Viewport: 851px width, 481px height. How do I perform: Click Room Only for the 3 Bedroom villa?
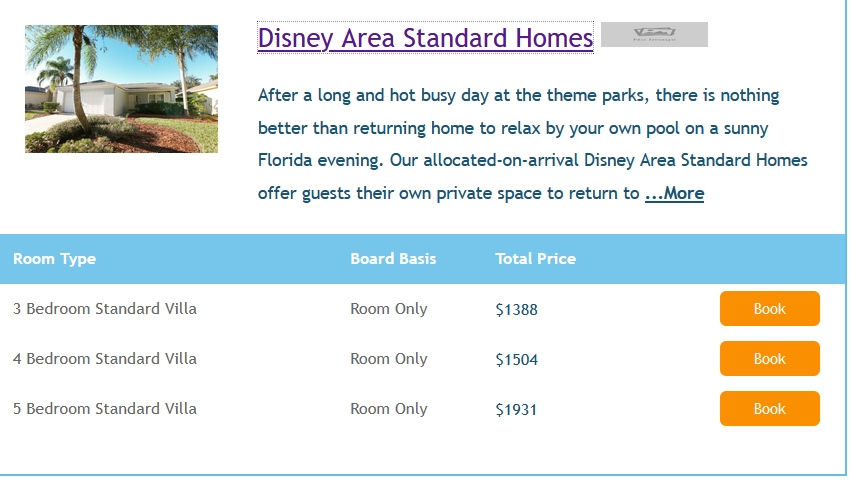coord(388,309)
